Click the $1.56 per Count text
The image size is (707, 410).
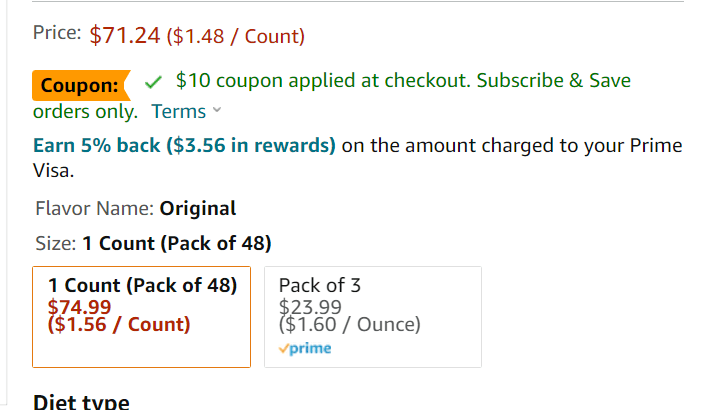(x=119, y=324)
